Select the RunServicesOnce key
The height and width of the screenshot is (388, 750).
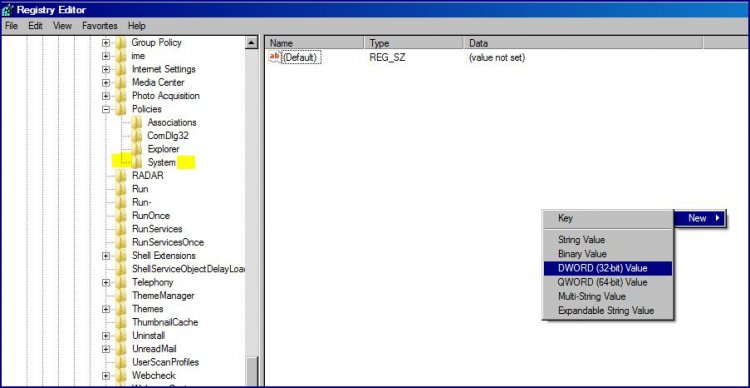click(167, 243)
